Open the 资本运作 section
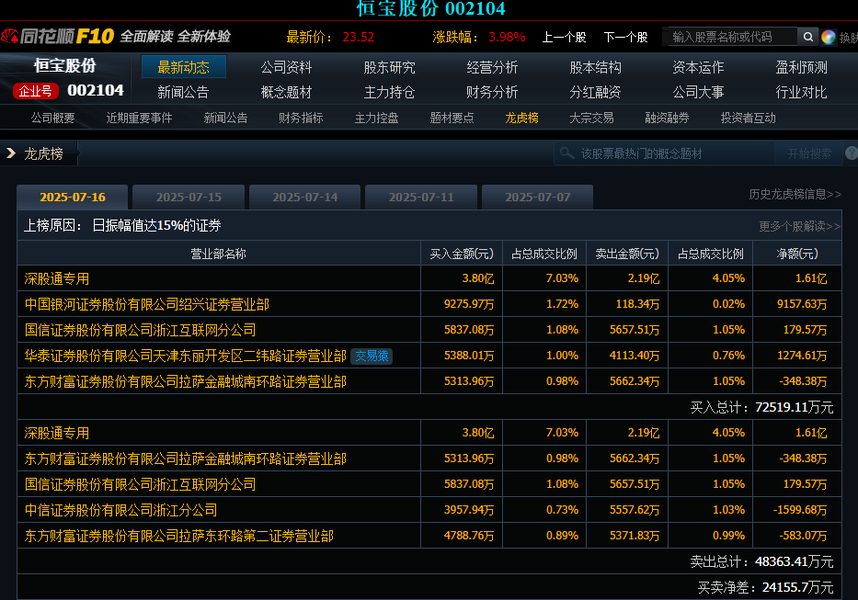 (x=698, y=67)
